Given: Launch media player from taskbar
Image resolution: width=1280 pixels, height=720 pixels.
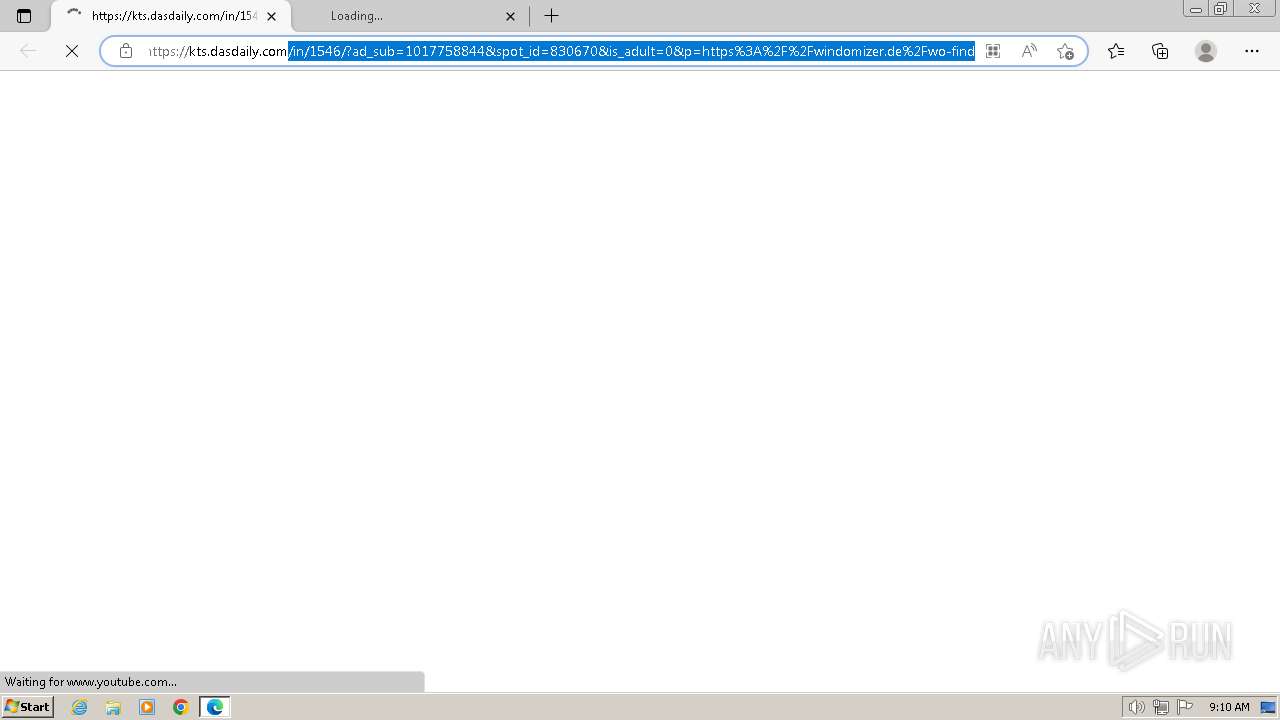Looking at the screenshot, I should 147,707.
